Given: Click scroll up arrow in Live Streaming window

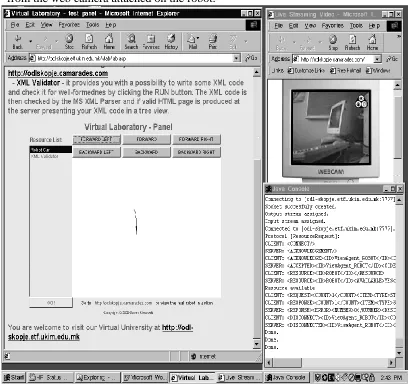Looking at the screenshot, I should [x=398, y=85].
